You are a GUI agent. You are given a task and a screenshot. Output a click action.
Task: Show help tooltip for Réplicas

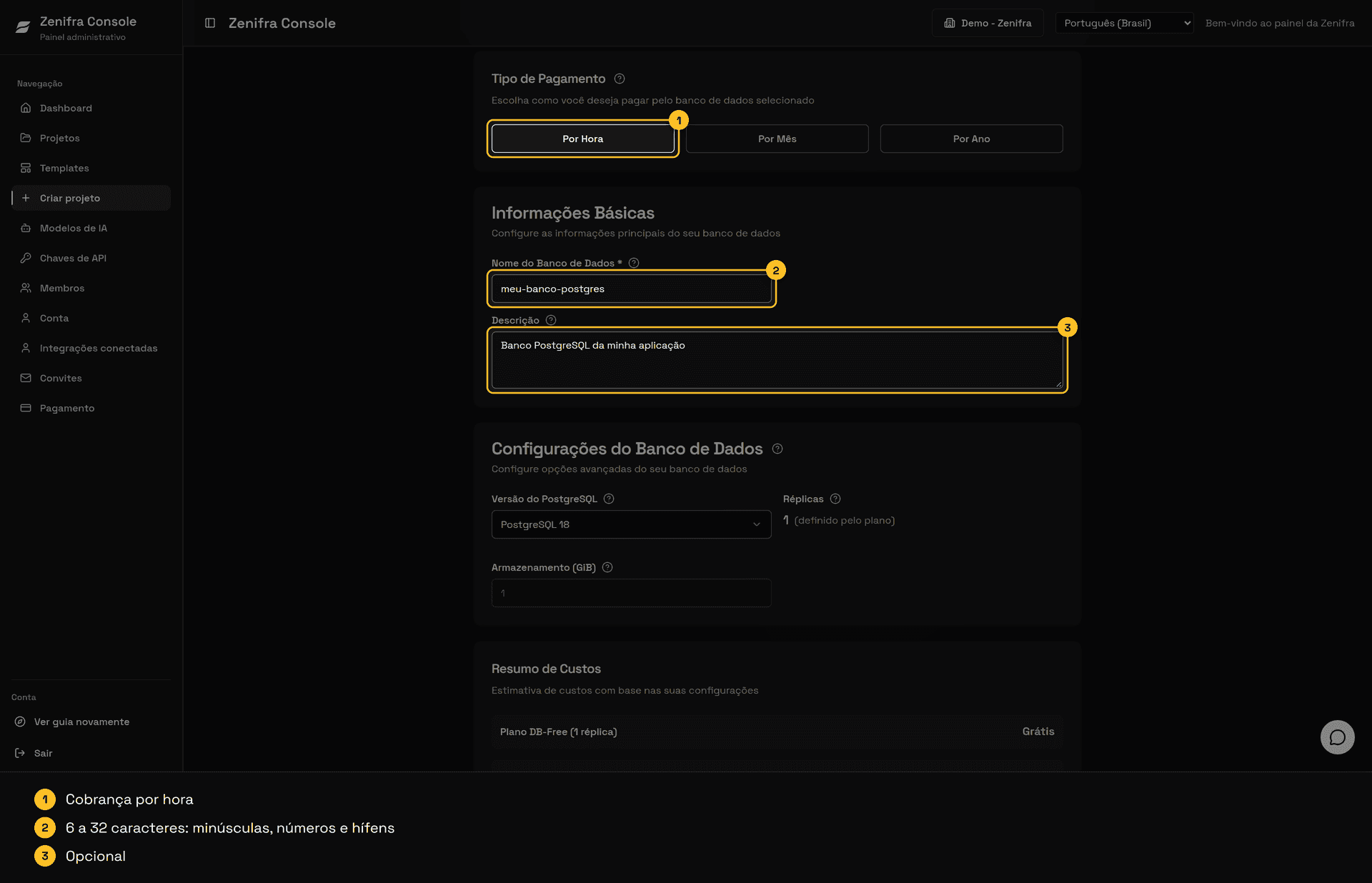(x=835, y=499)
